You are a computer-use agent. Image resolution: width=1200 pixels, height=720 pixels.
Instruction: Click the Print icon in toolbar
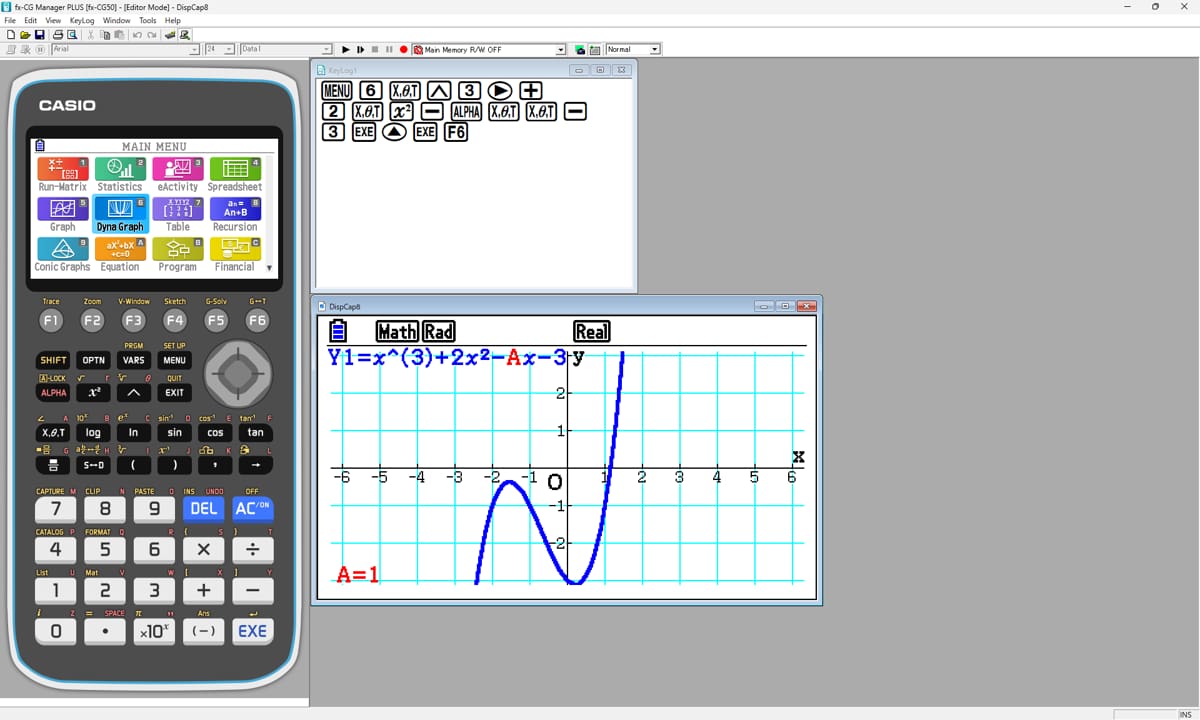pyautogui.click(x=57, y=35)
